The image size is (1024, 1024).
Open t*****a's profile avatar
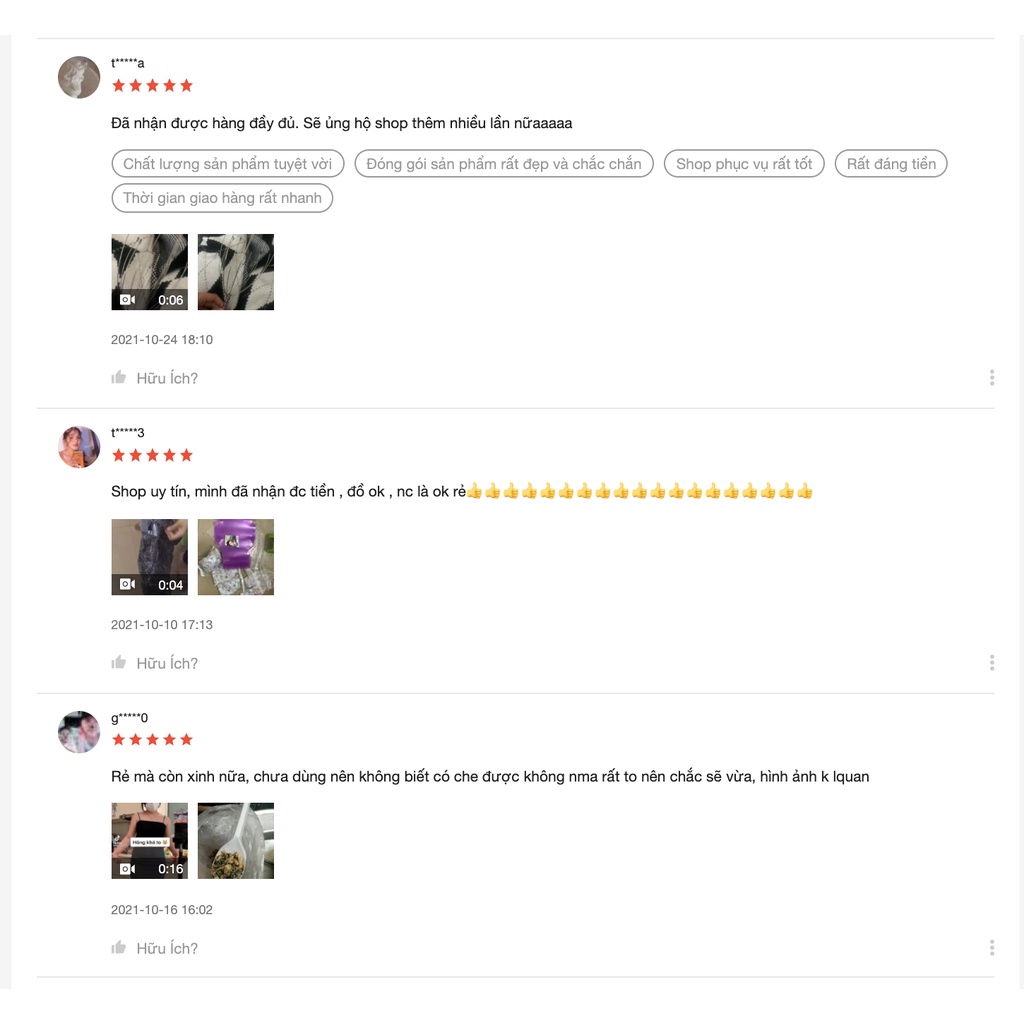pyautogui.click(x=79, y=77)
